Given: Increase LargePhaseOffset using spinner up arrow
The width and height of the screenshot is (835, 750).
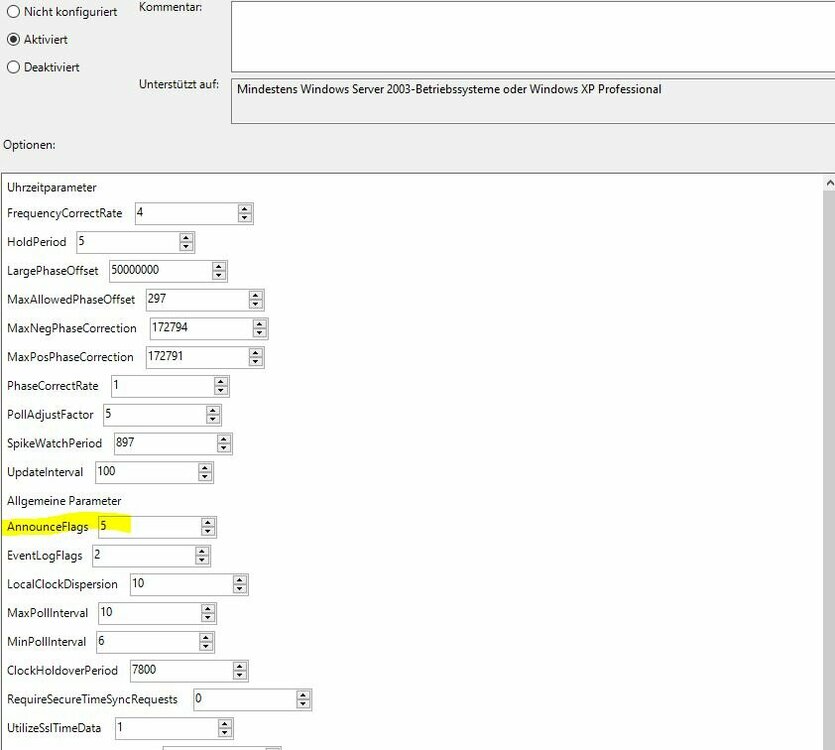Looking at the screenshot, I should pyautogui.click(x=219, y=266).
